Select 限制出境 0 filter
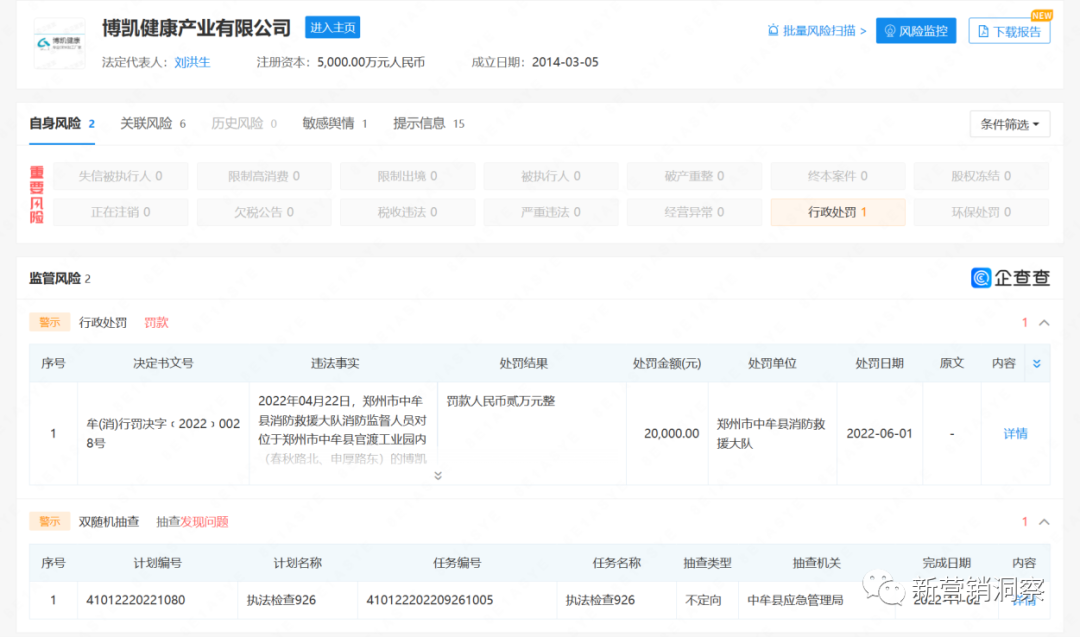 click(408, 176)
